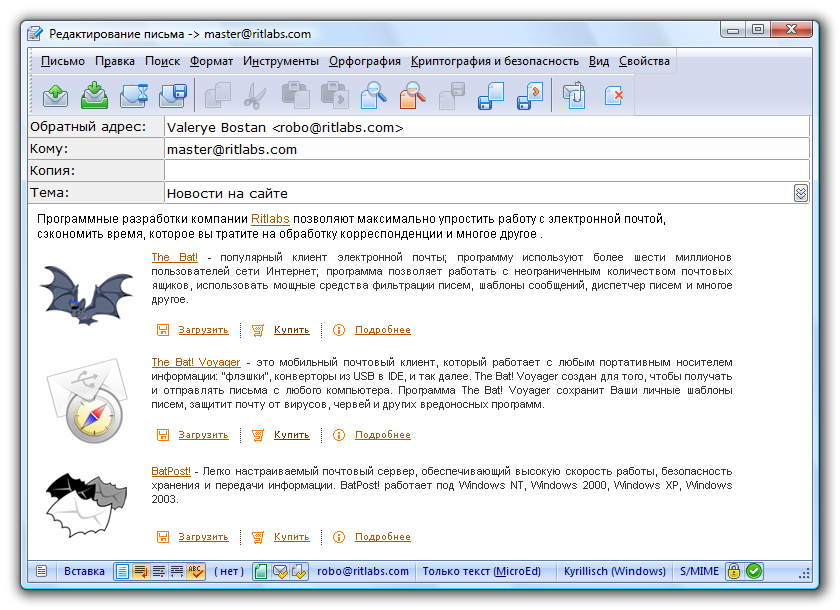
Task: Click the orange magnifier Find and Replace icon
Action: pos(412,96)
